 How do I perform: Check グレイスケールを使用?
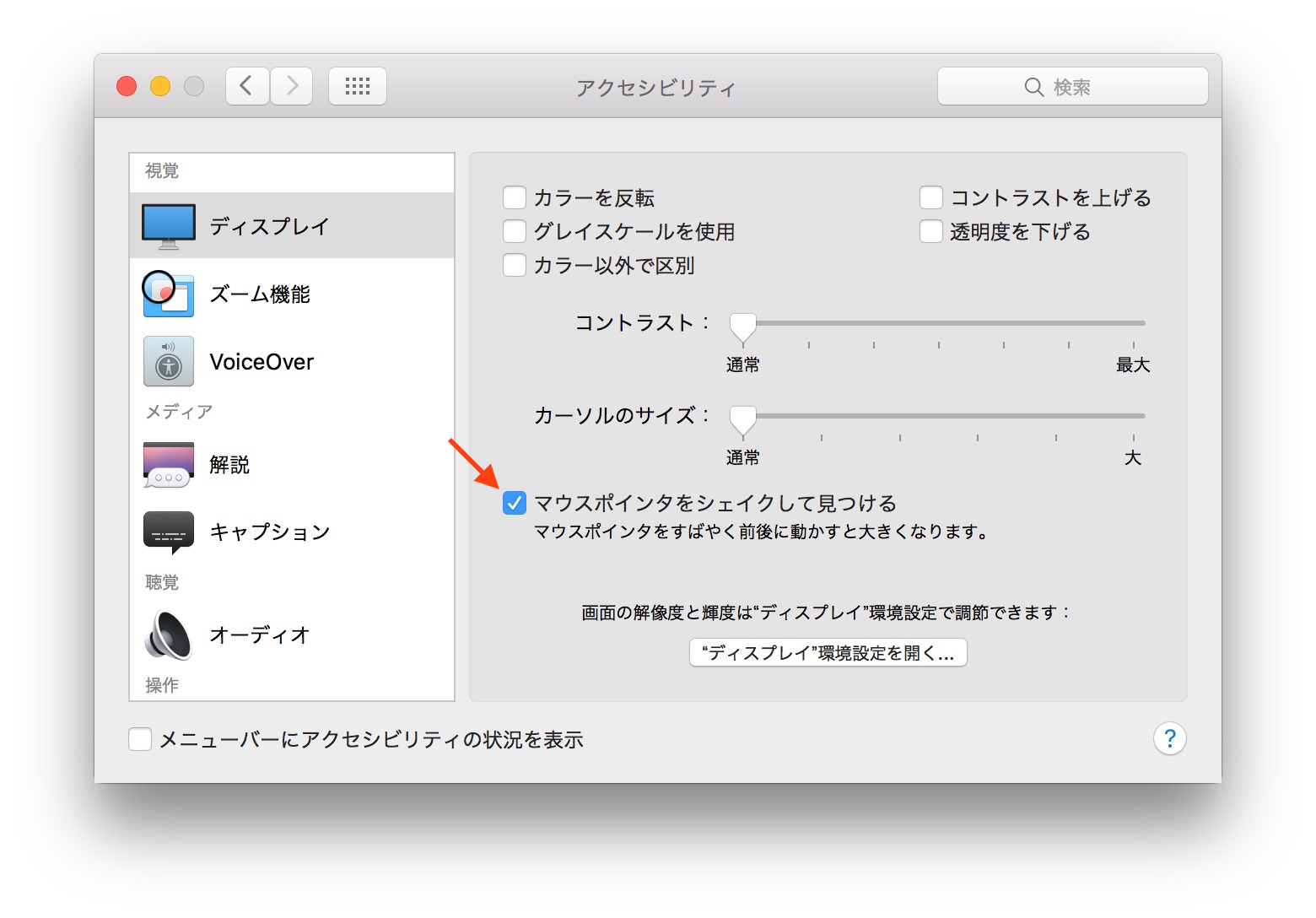(515, 231)
